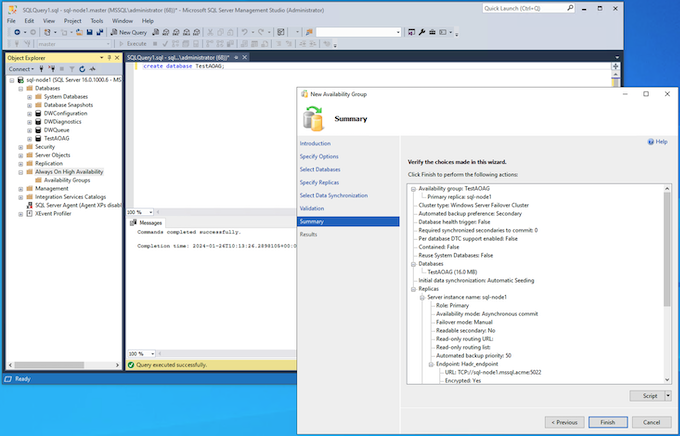Click the summary list vertical scrollbar thumb

(x=667, y=250)
